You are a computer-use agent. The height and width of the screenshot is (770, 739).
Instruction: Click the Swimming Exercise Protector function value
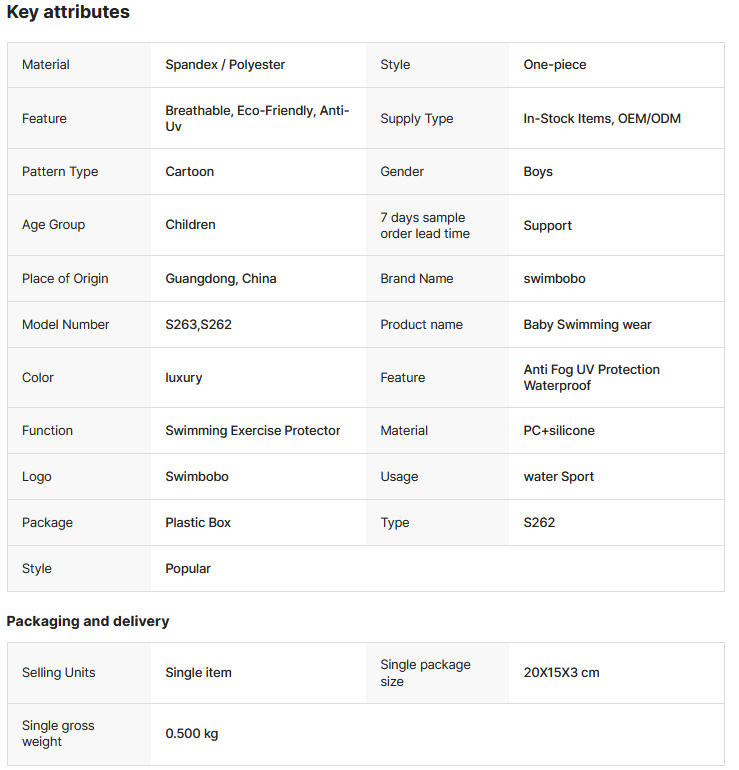click(253, 431)
